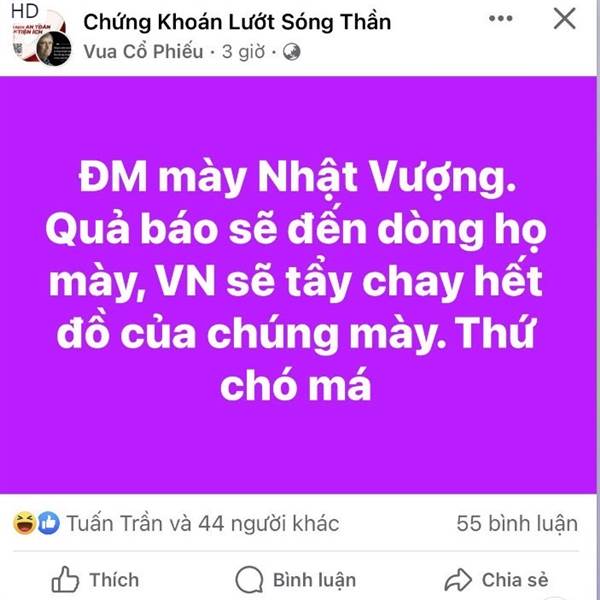Click the small round author avatar overlay

tap(54, 49)
